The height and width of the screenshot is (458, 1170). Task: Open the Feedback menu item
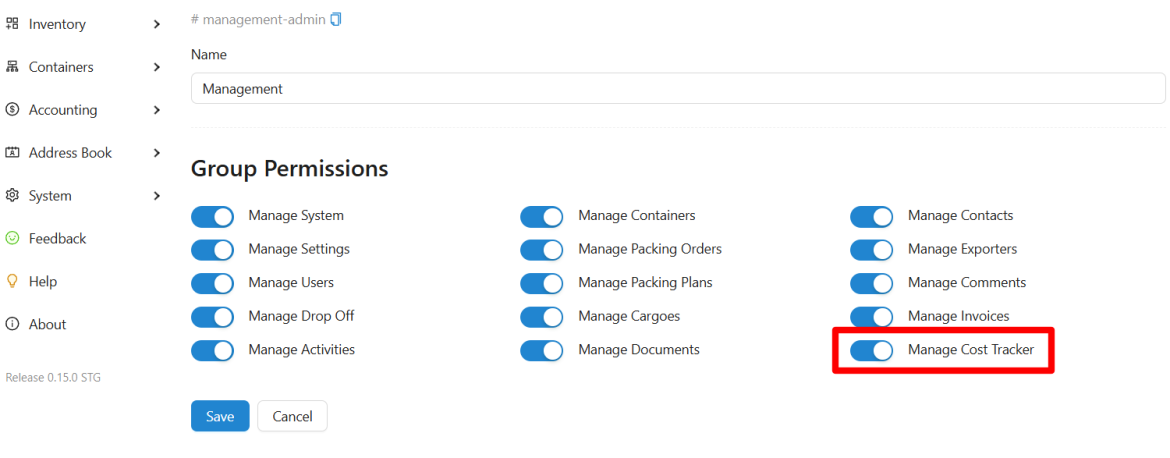pyautogui.click(x=57, y=239)
